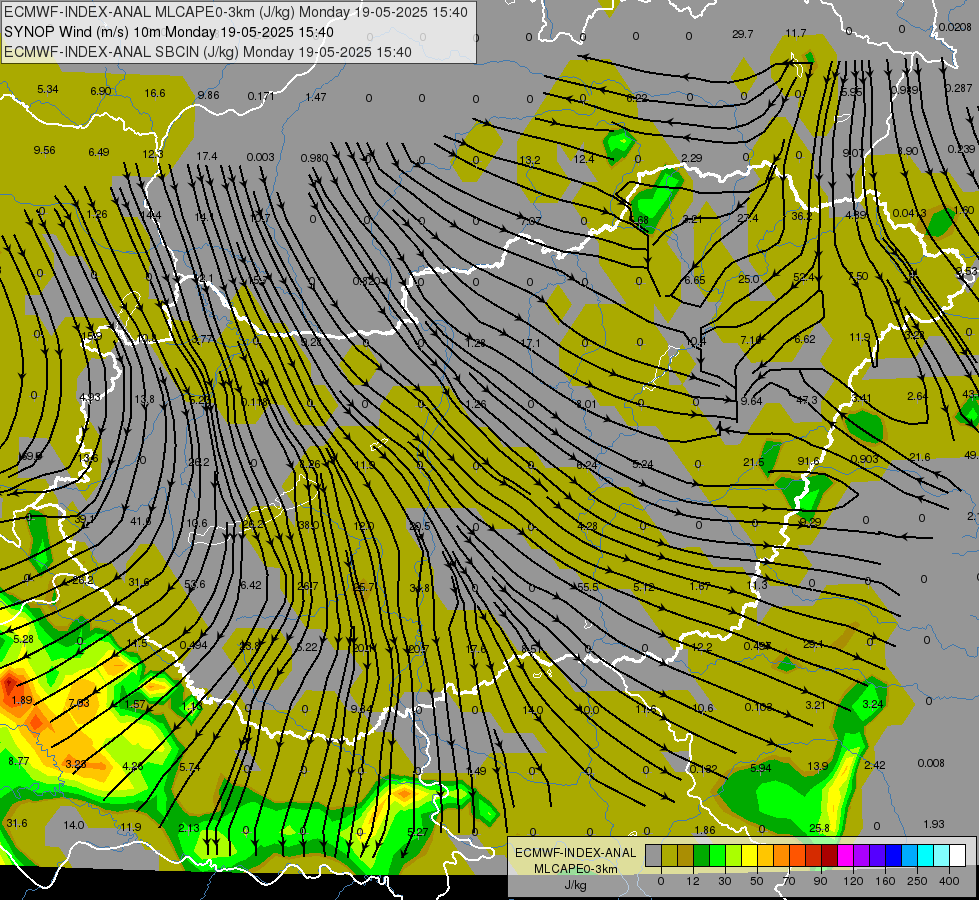Click legend scale label 120
979x900 pixels.
[x=854, y=881]
